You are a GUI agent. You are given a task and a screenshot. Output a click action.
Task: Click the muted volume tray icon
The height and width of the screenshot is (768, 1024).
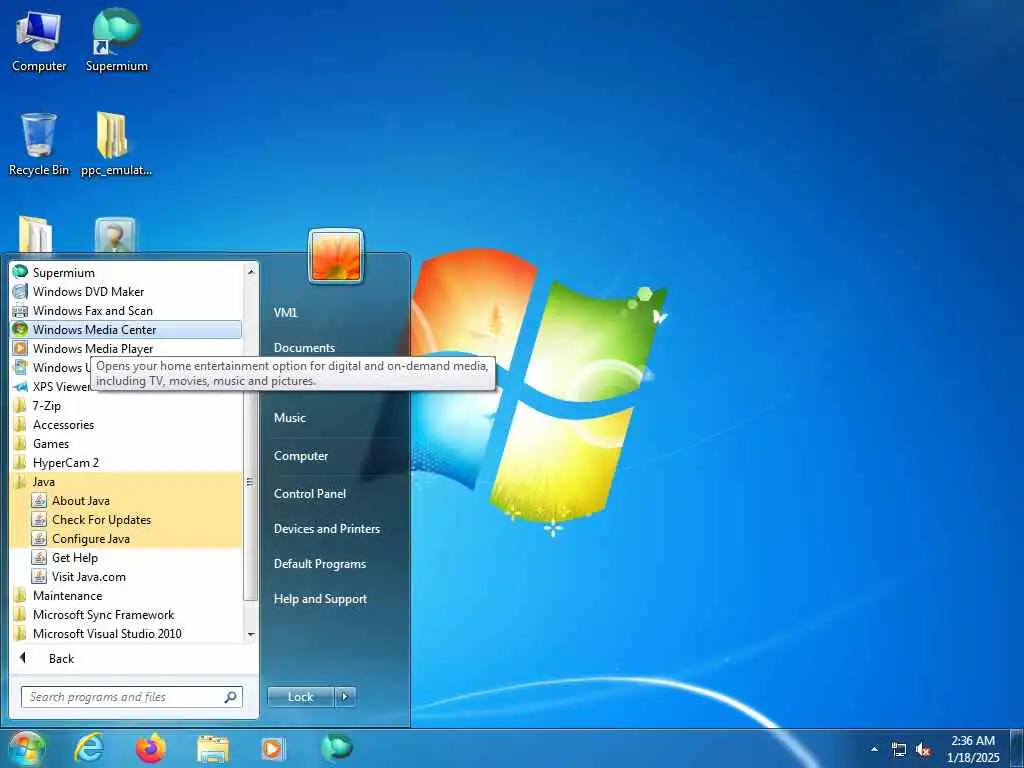[923, 750]
